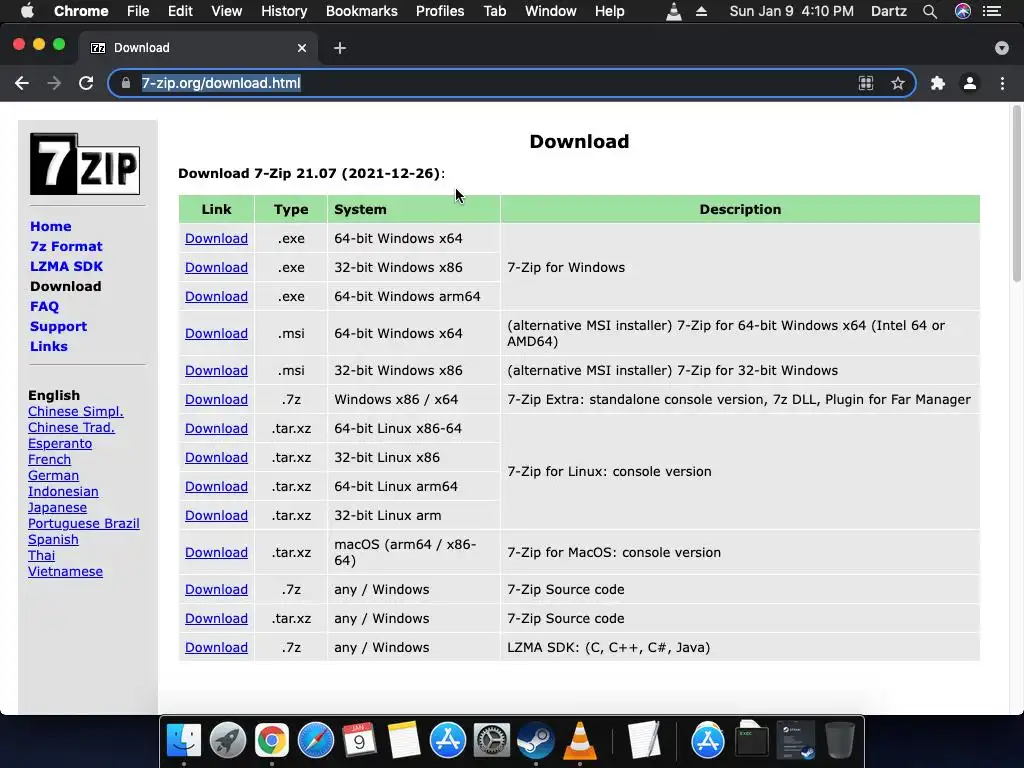Go to the Home page link
This screenshot has height=768, width=1024.
(51, 226)
